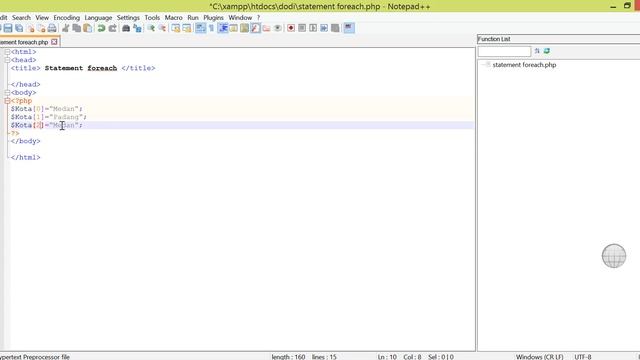Click 'length : 160' in status bar
The height and width of the screenshot is (360, 640).
pos(288,357)
